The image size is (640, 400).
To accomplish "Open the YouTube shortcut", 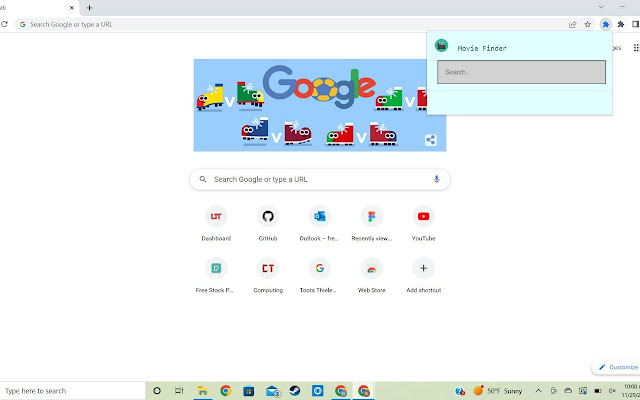I will pos(423,223).
